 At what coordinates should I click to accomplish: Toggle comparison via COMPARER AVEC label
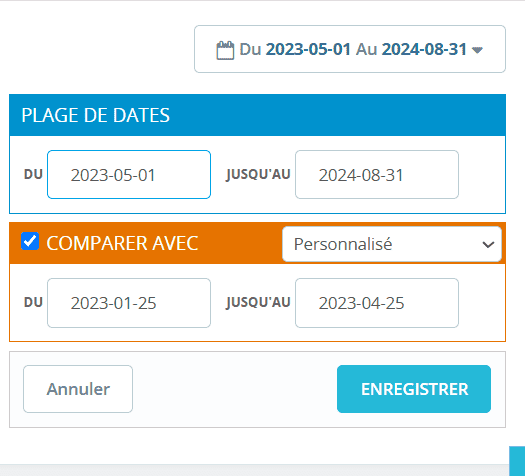click(x=122, y=243)
